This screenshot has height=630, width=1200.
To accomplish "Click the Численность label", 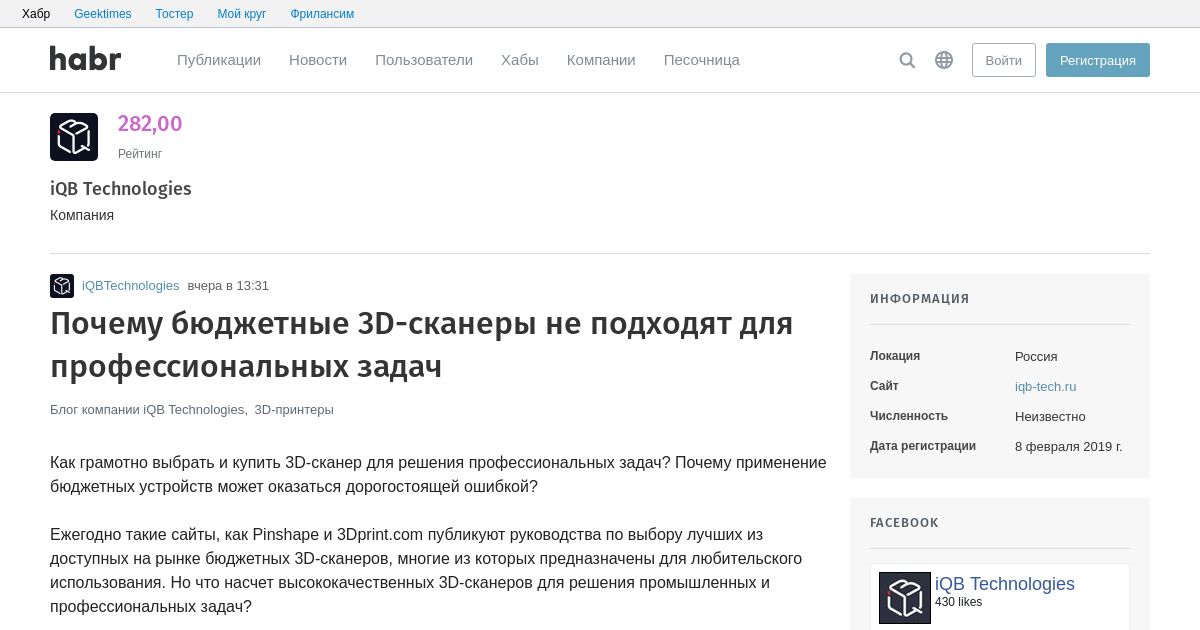I will [x=909, y=416].
